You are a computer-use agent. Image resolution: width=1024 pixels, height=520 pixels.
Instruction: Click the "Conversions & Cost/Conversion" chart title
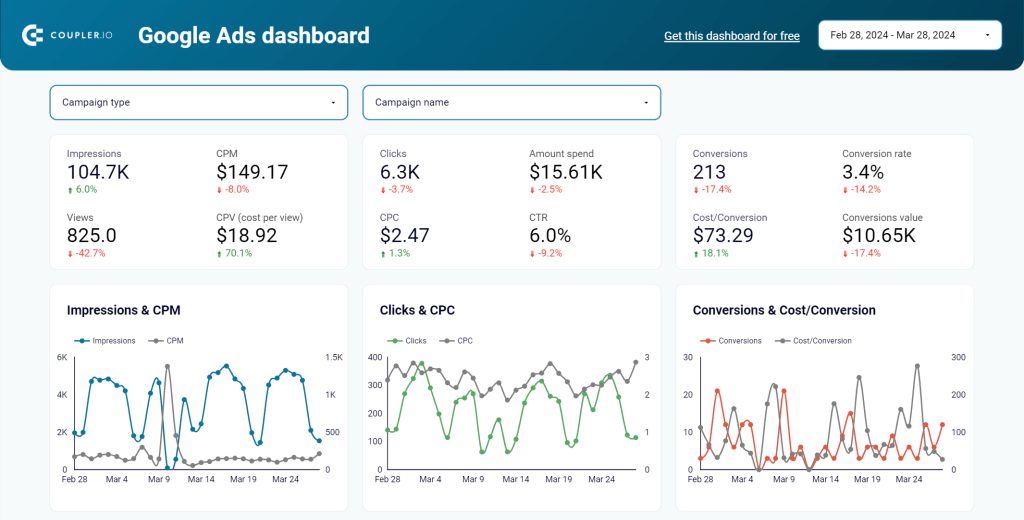point(784,310)
